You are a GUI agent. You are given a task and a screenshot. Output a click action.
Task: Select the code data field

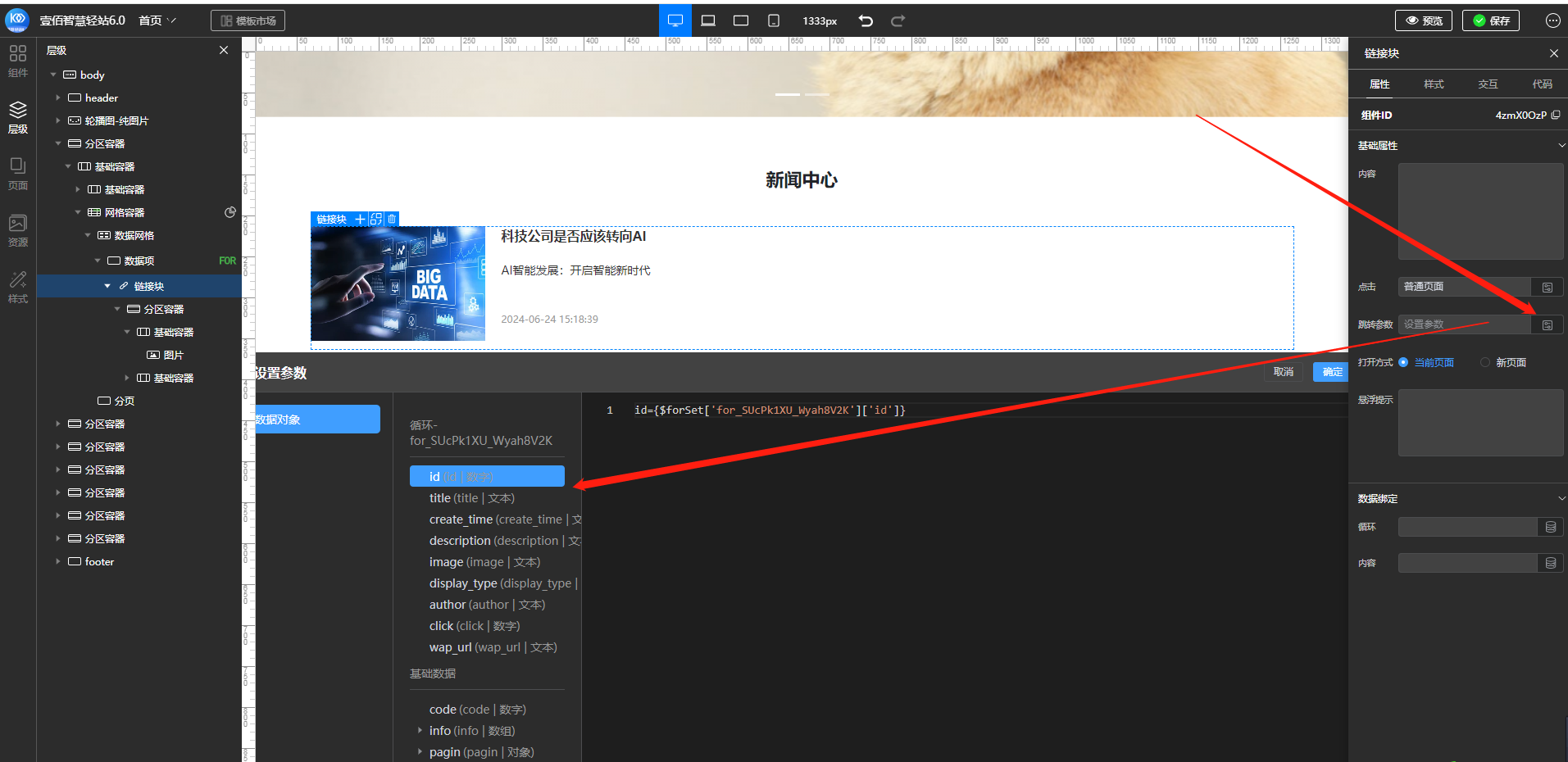pyautogui.click(x=477, y=710)
